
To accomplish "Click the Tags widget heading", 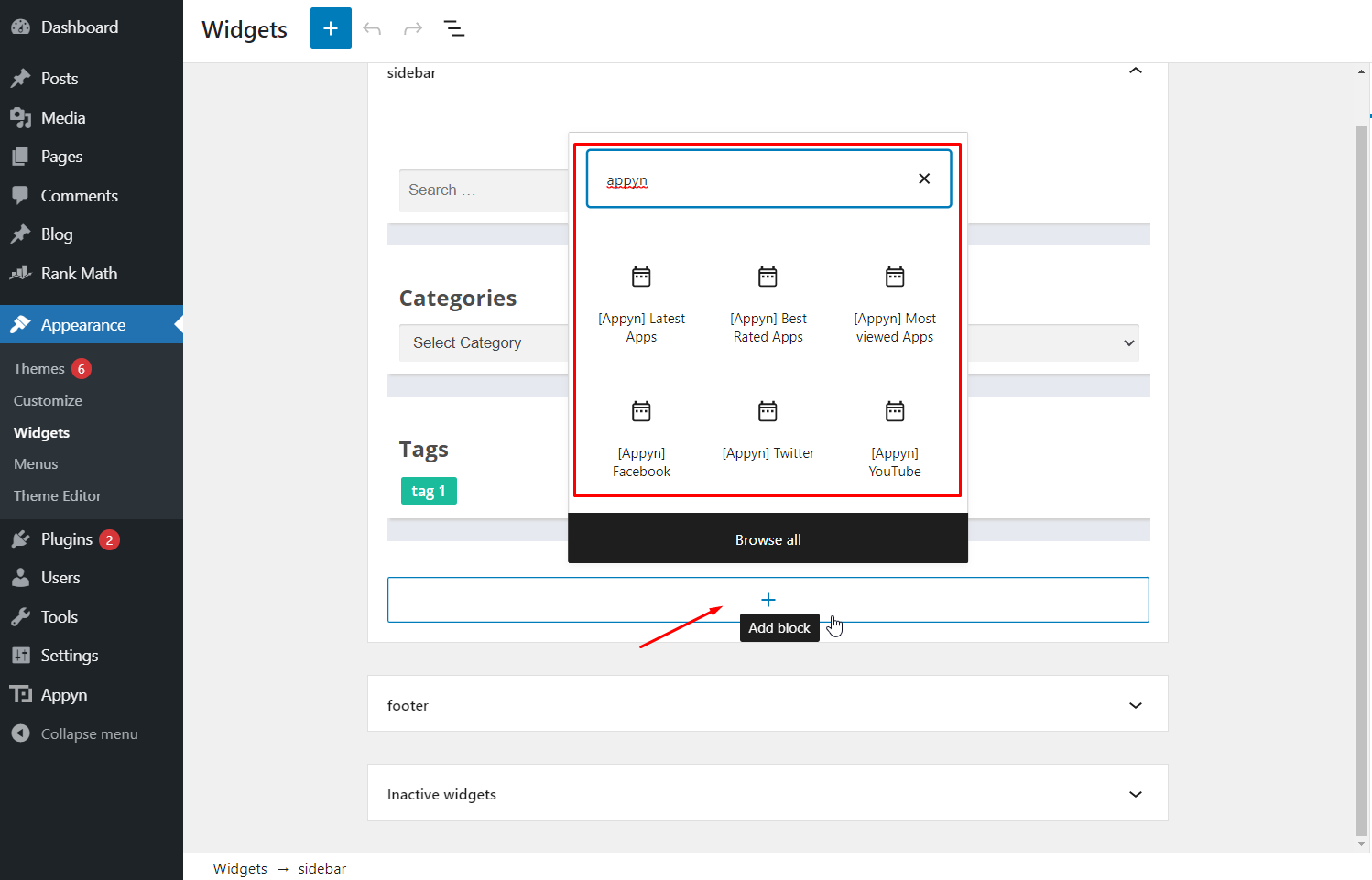I will [424, 450].
